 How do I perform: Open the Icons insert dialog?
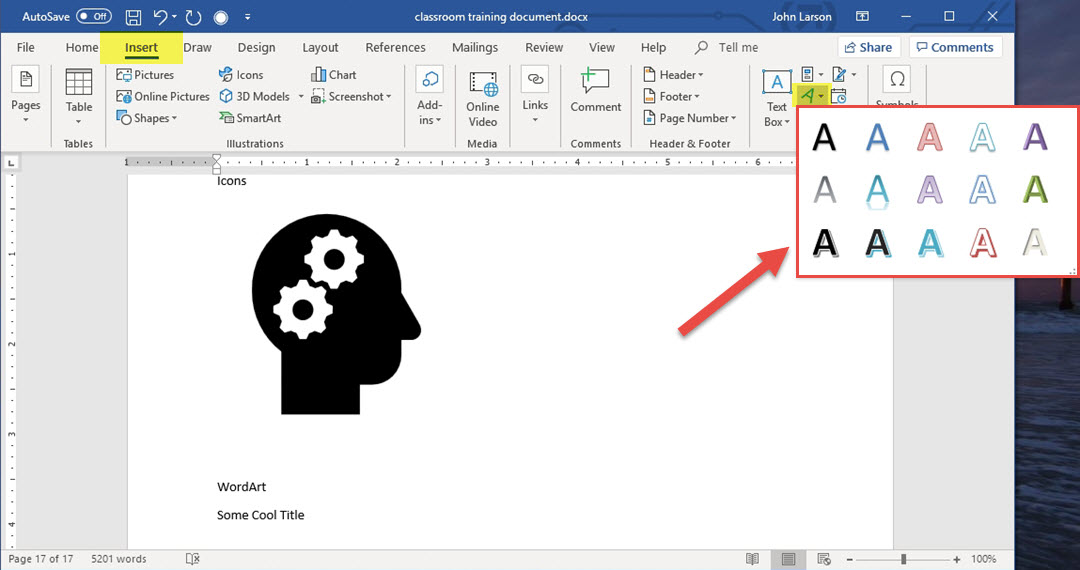click(241, 75)
